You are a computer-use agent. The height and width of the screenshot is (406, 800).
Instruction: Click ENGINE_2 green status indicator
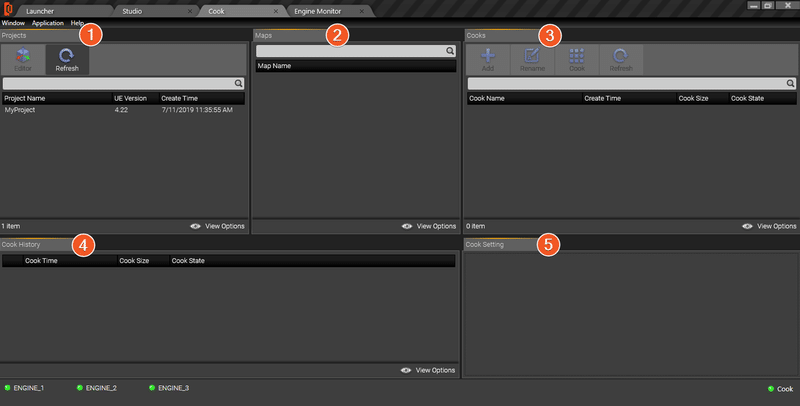click(80, 388)
